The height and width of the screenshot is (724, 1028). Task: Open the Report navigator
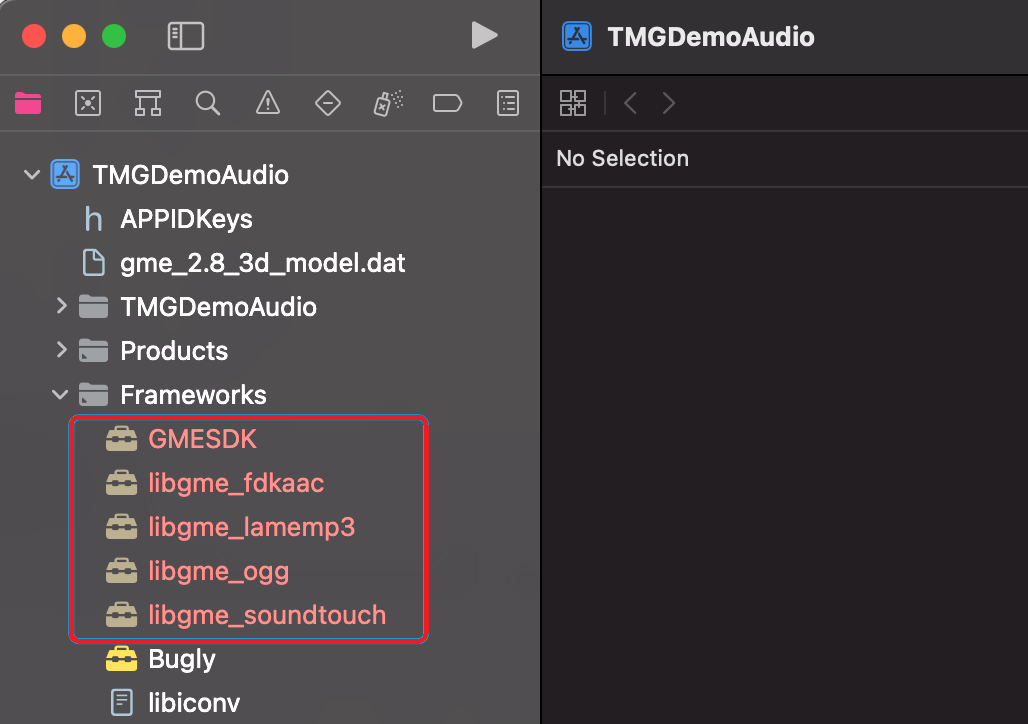pos(508,104)
